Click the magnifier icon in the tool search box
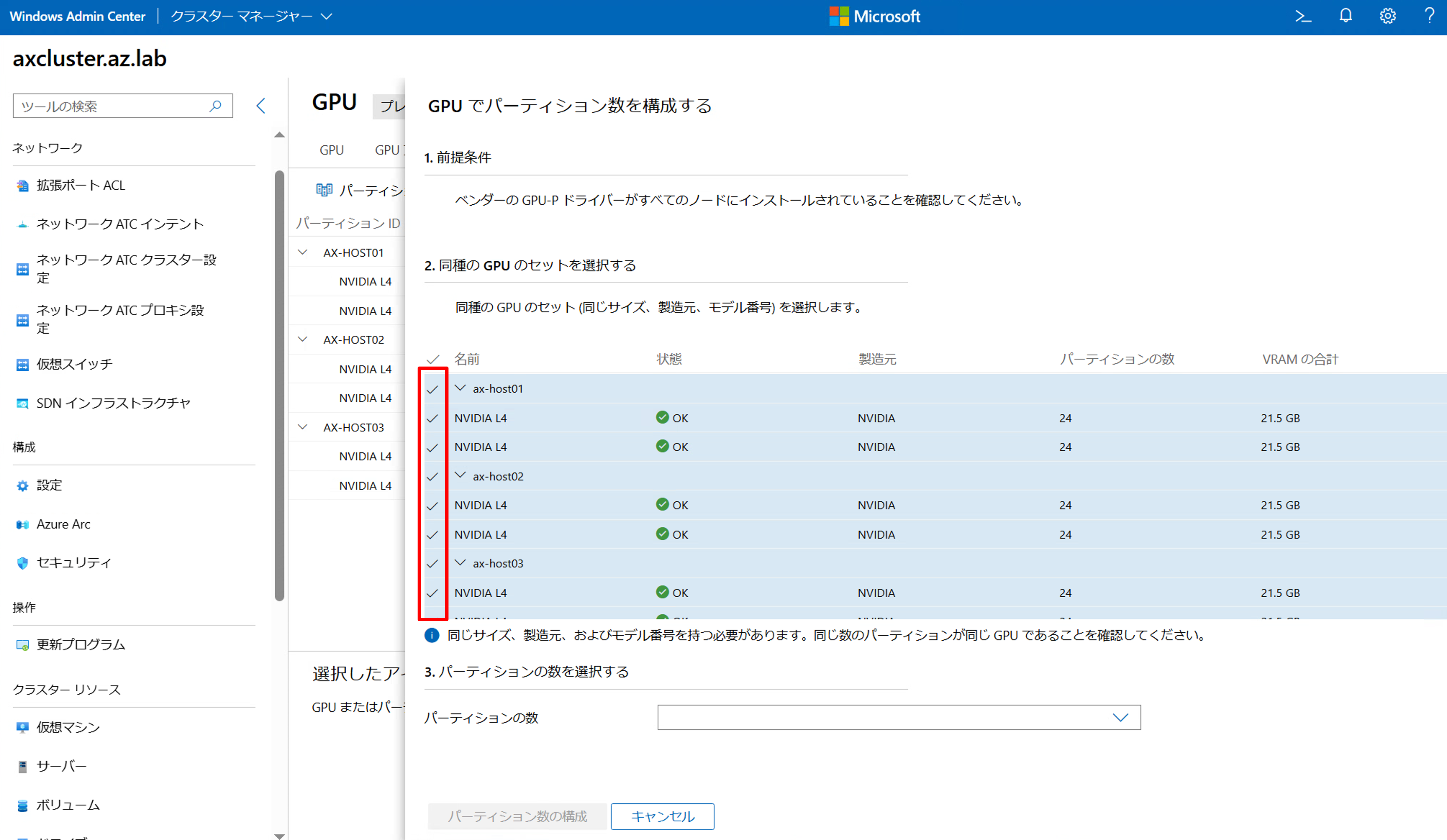 pyautogui.click(x=215, y=106)
